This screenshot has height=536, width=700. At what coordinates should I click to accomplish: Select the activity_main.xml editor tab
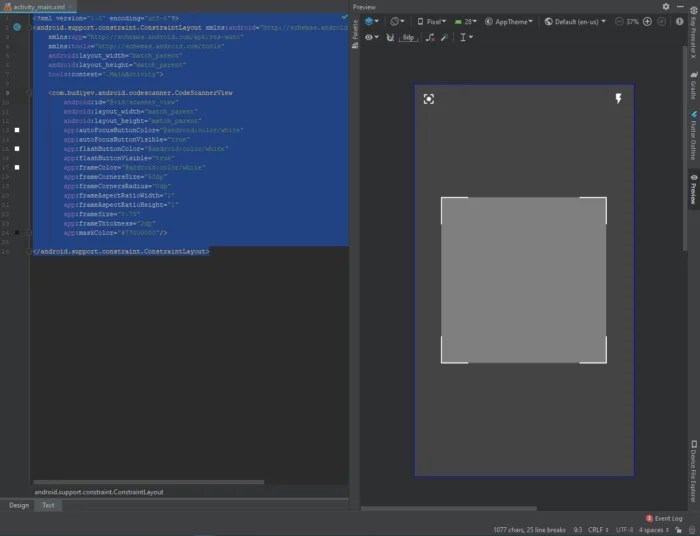pos(38,7)
